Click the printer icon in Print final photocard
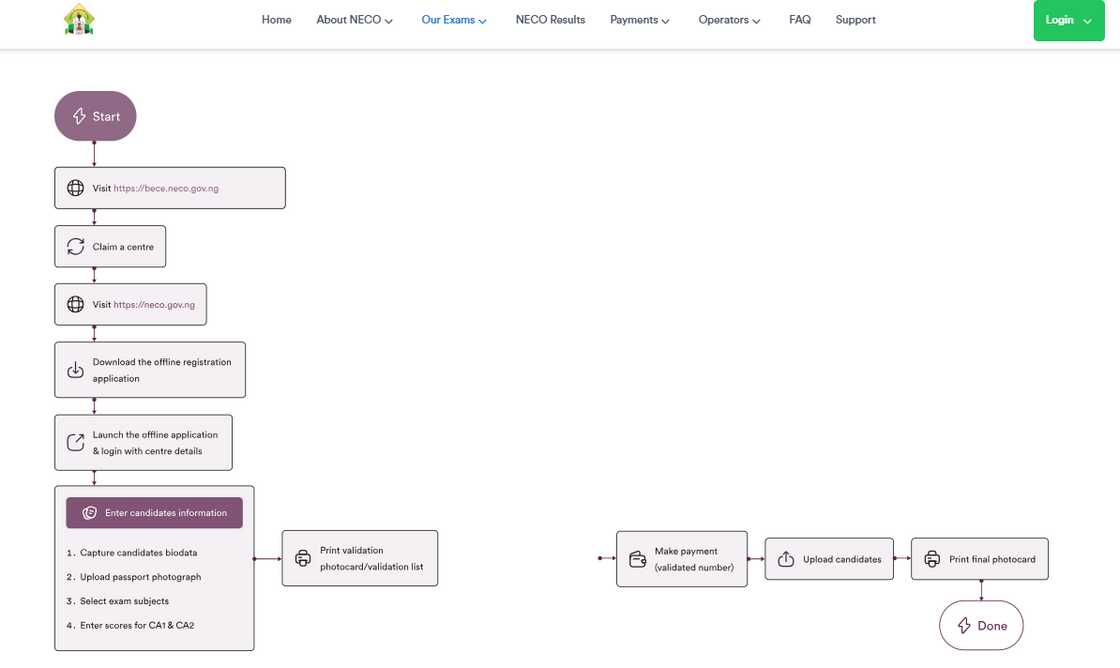 (x=932, y=559)
